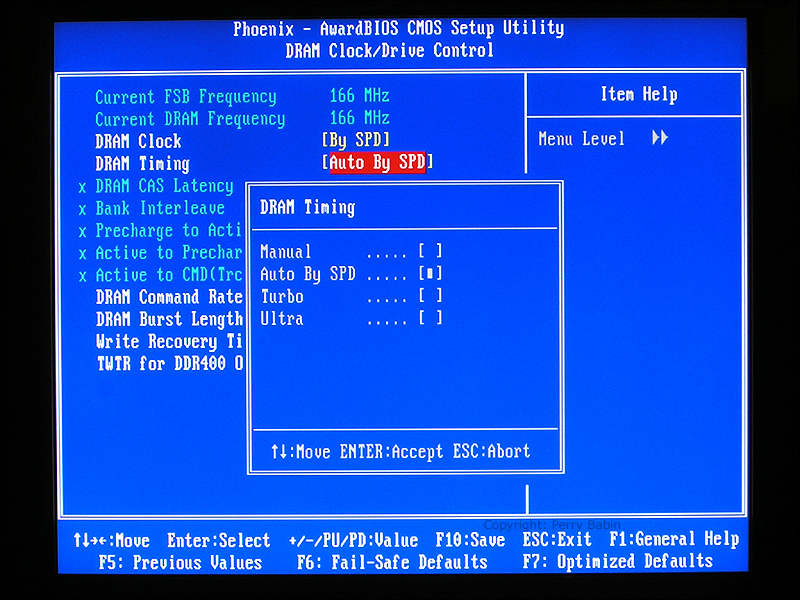
Task: Select the DRAM Burst Length row
Action: 169,319
